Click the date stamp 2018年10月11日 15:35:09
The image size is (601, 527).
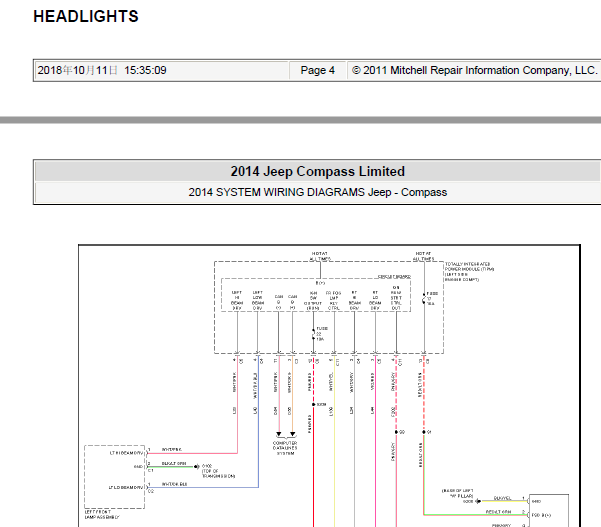(102, 70)
